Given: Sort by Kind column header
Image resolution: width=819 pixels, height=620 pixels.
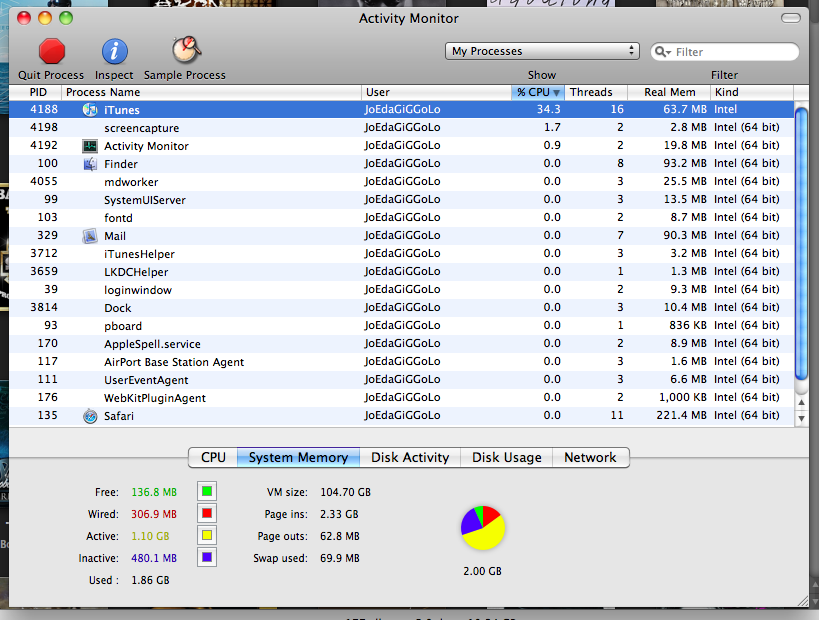Looking at the screenshot, I should click(x=752, y=92).
